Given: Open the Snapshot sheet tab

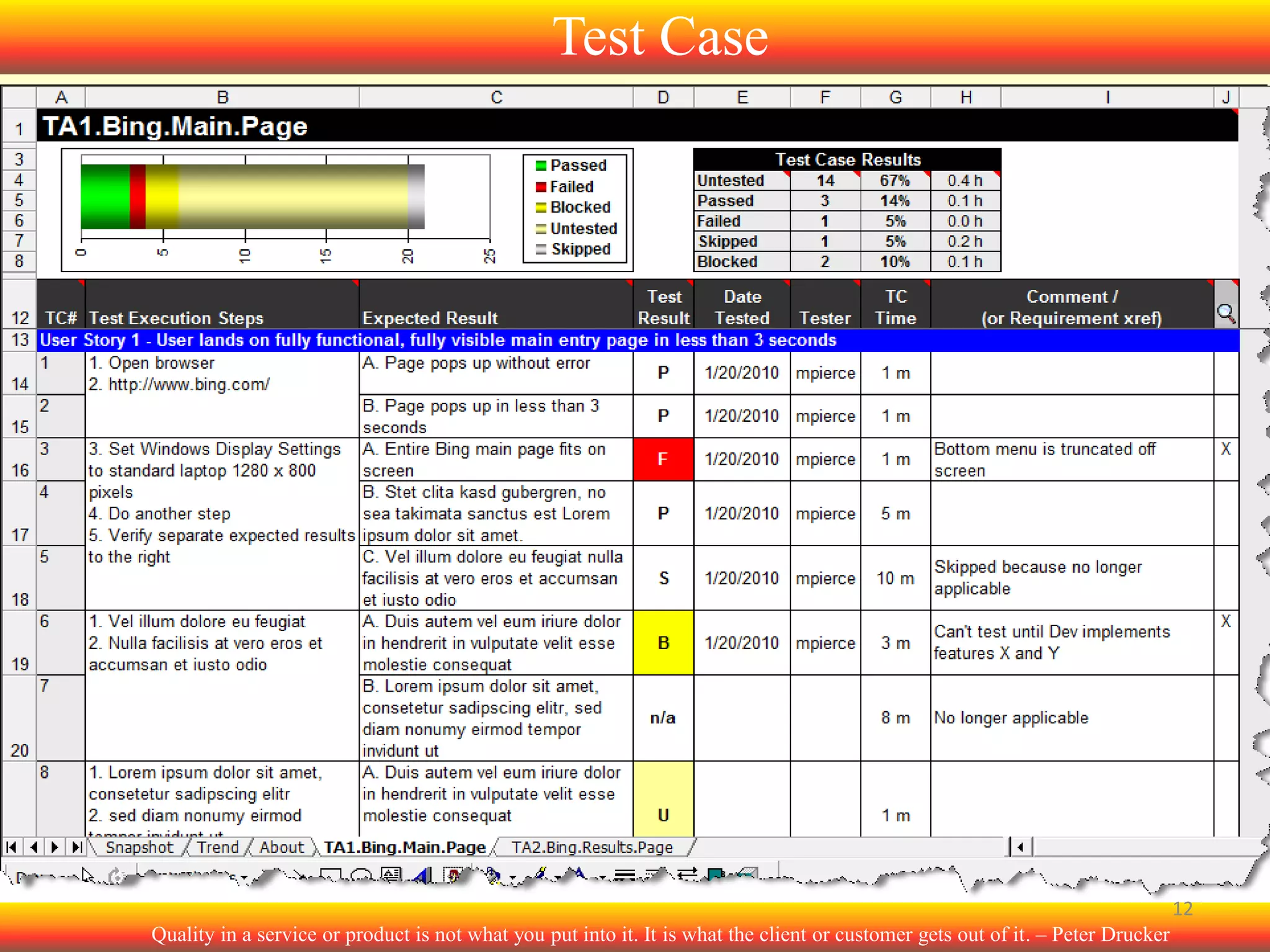Looking at the screenshot, I should [x=139, y=847].
